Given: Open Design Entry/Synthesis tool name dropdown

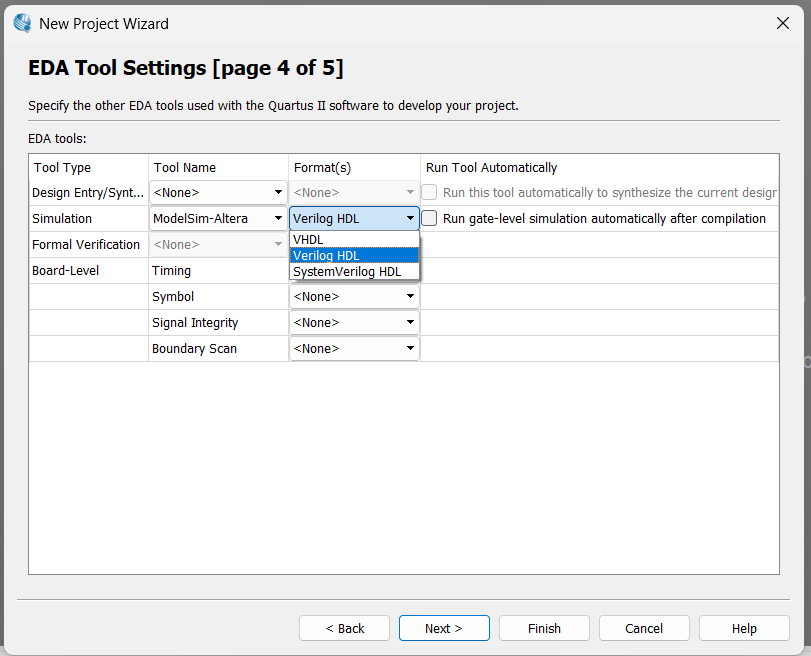Looking at the screenshot, I should pos(218,192).
